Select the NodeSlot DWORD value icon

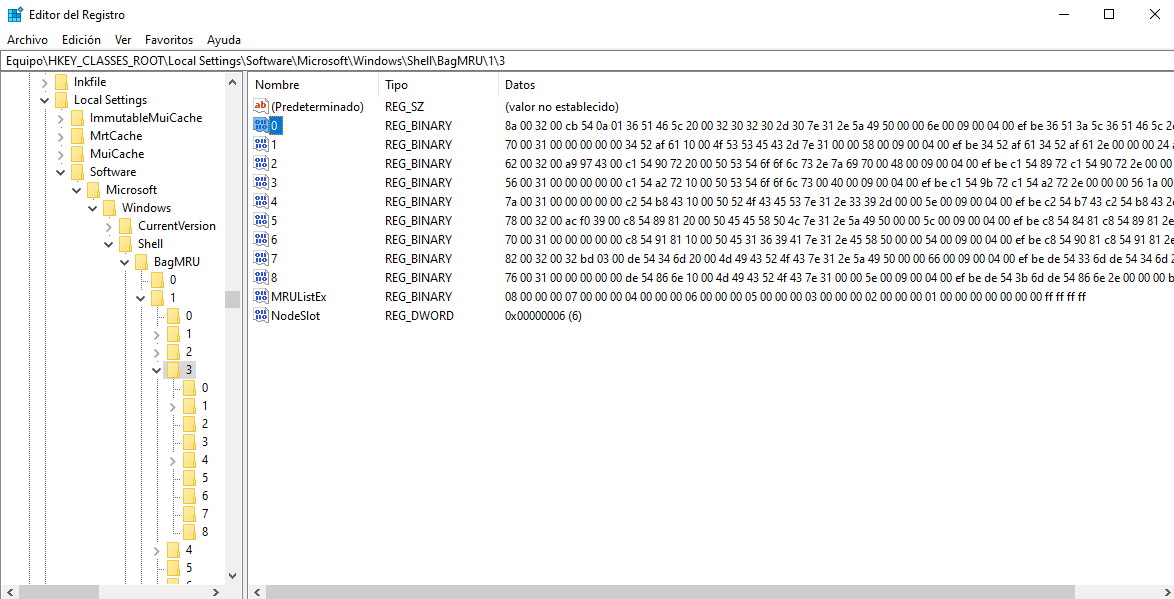click(x=261, y=315)
